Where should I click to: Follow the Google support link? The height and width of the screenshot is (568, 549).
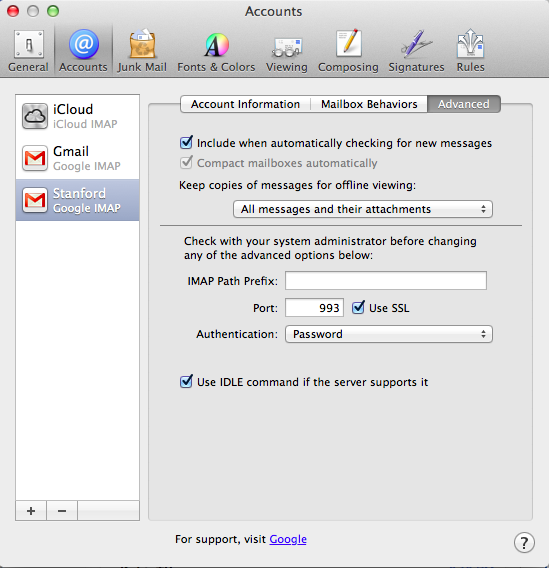coord(288,539)
